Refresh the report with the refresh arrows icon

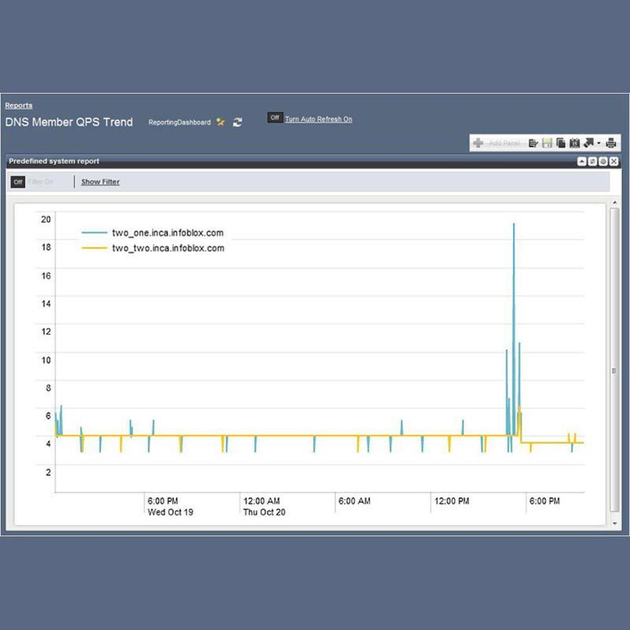pos(237,122)
